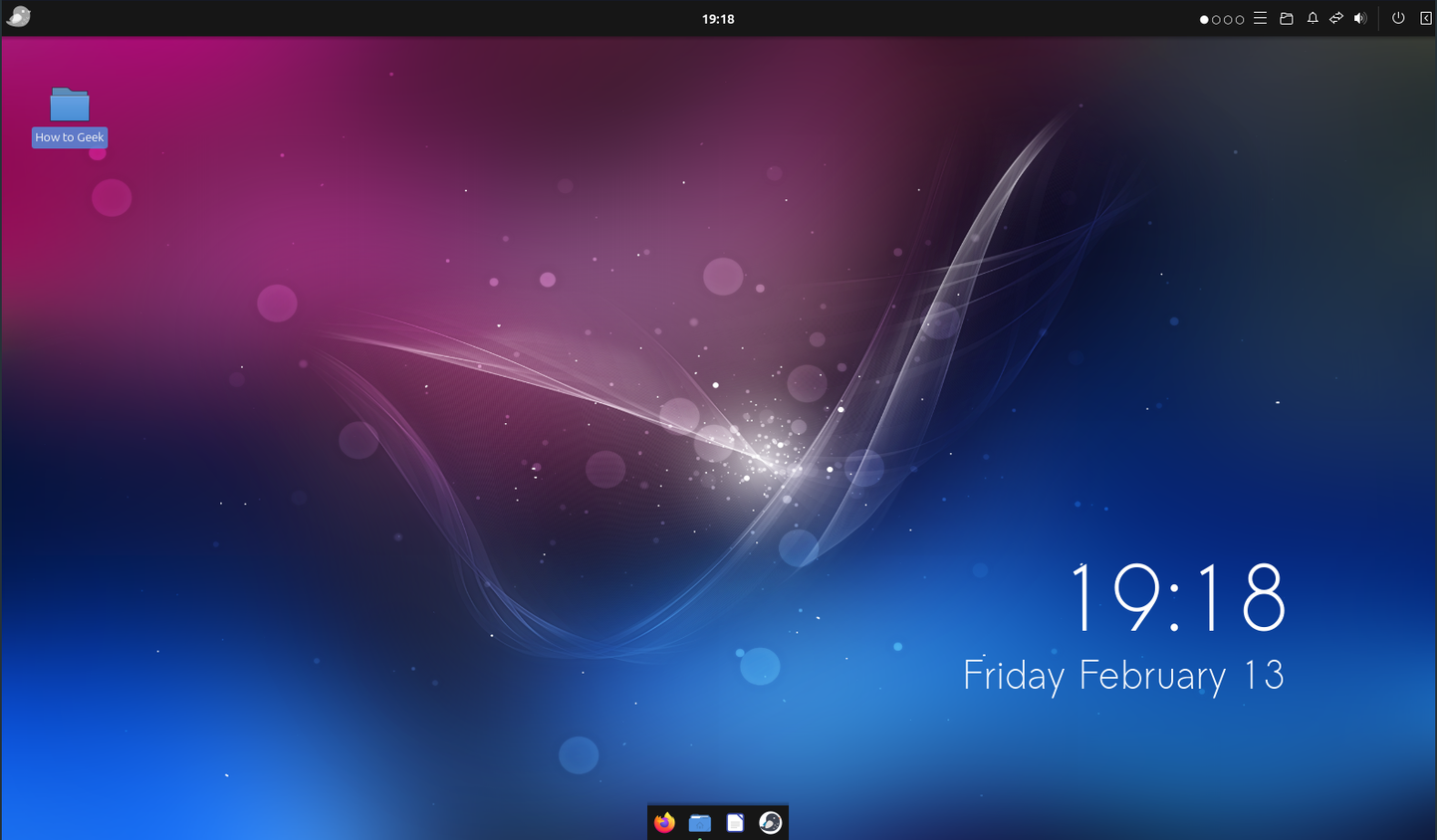The image size is (1437, 840).
Task: Click the Friday February 13 date text
Action: pos(1123,676)
